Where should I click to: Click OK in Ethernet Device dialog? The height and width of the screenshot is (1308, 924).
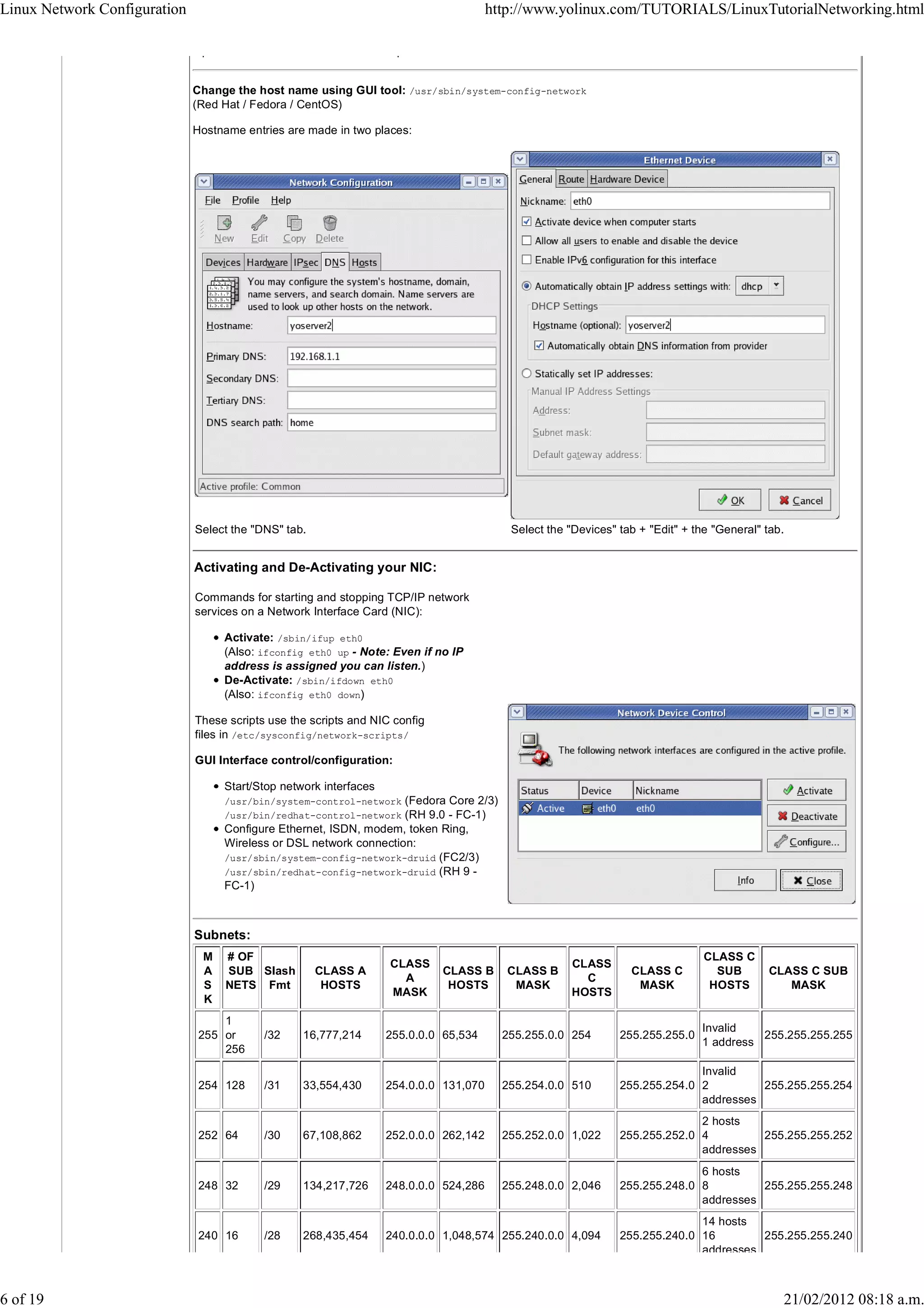[730, 500]
